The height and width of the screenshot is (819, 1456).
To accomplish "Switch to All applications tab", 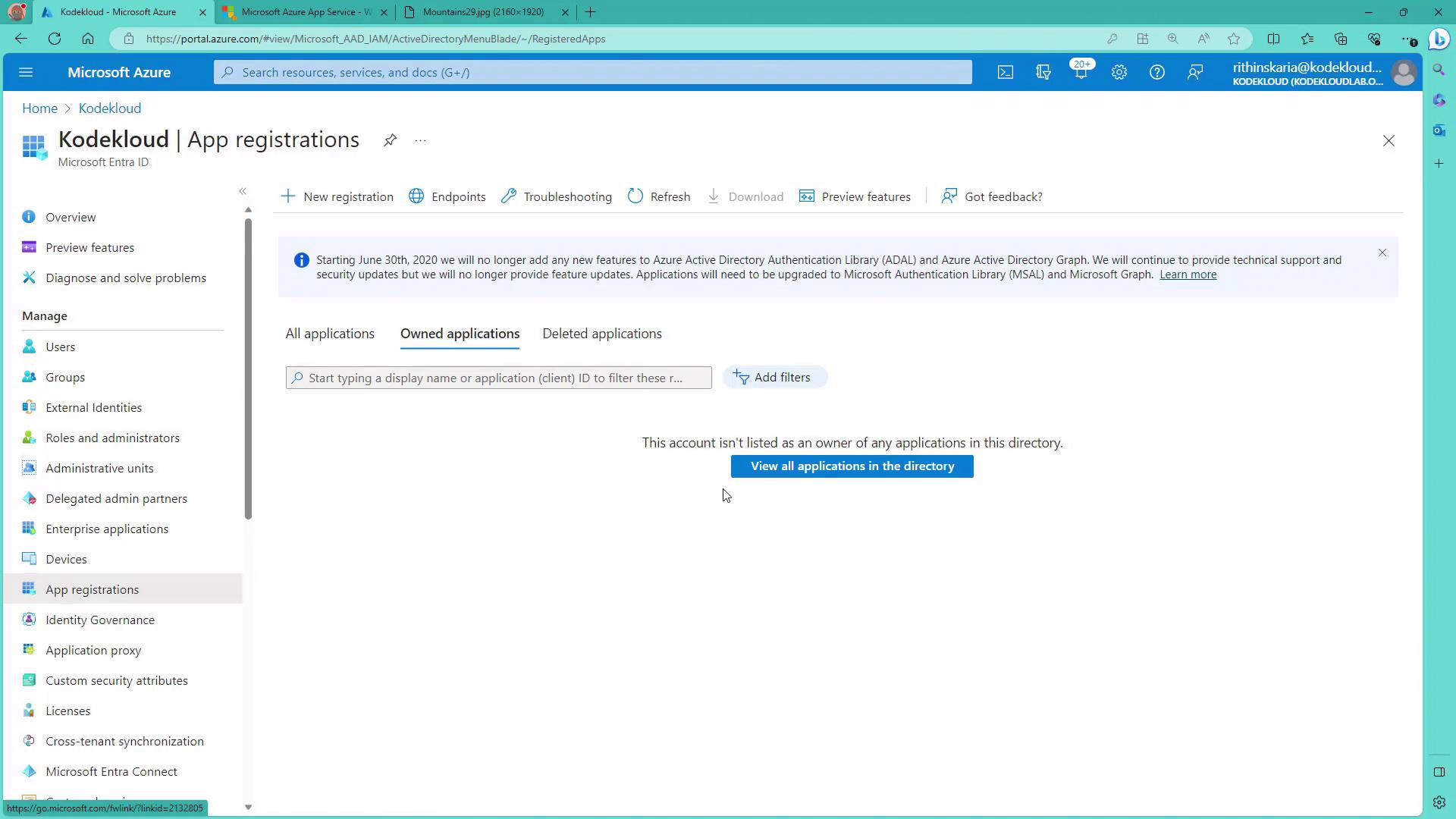I will 330,334.
